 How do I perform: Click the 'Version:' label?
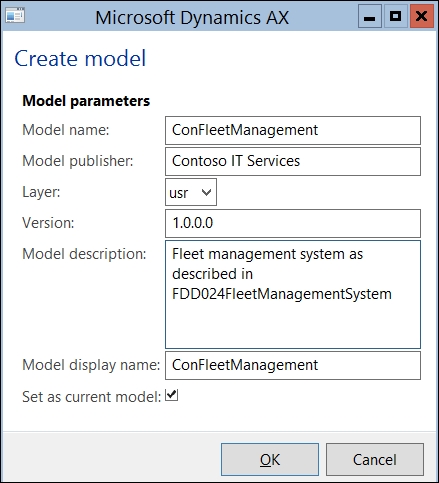[48, 223]
